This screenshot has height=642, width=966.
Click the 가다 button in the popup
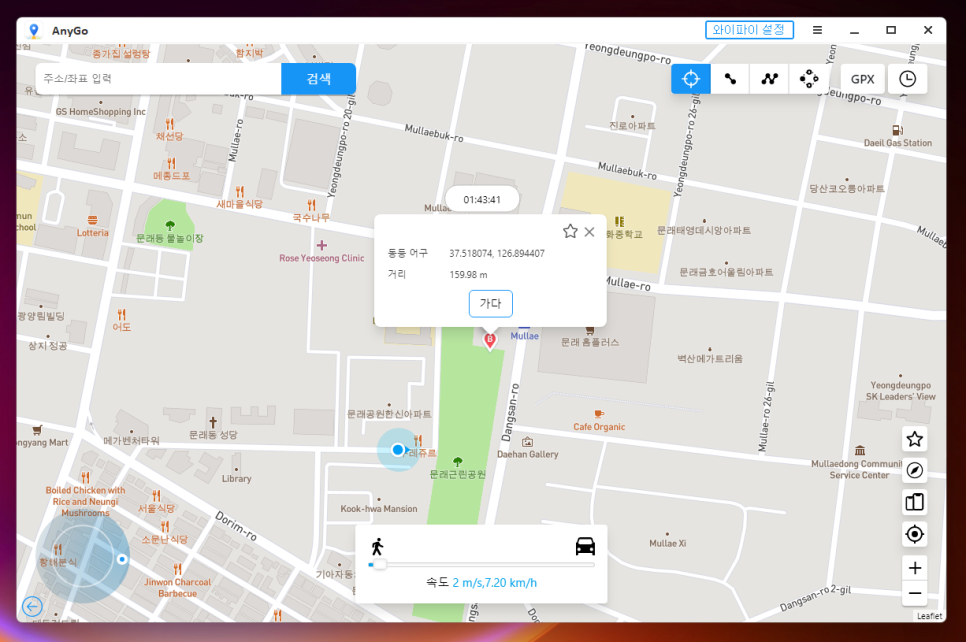click(490, 303)
